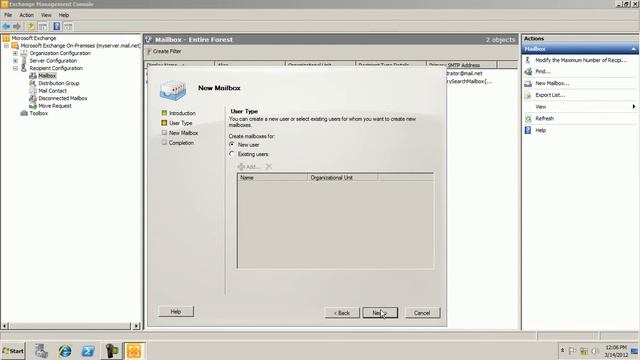The height and width of the screenshot is (360, 640).
Task: Expand the View submenu arrow in Actions
Action: 633,107
